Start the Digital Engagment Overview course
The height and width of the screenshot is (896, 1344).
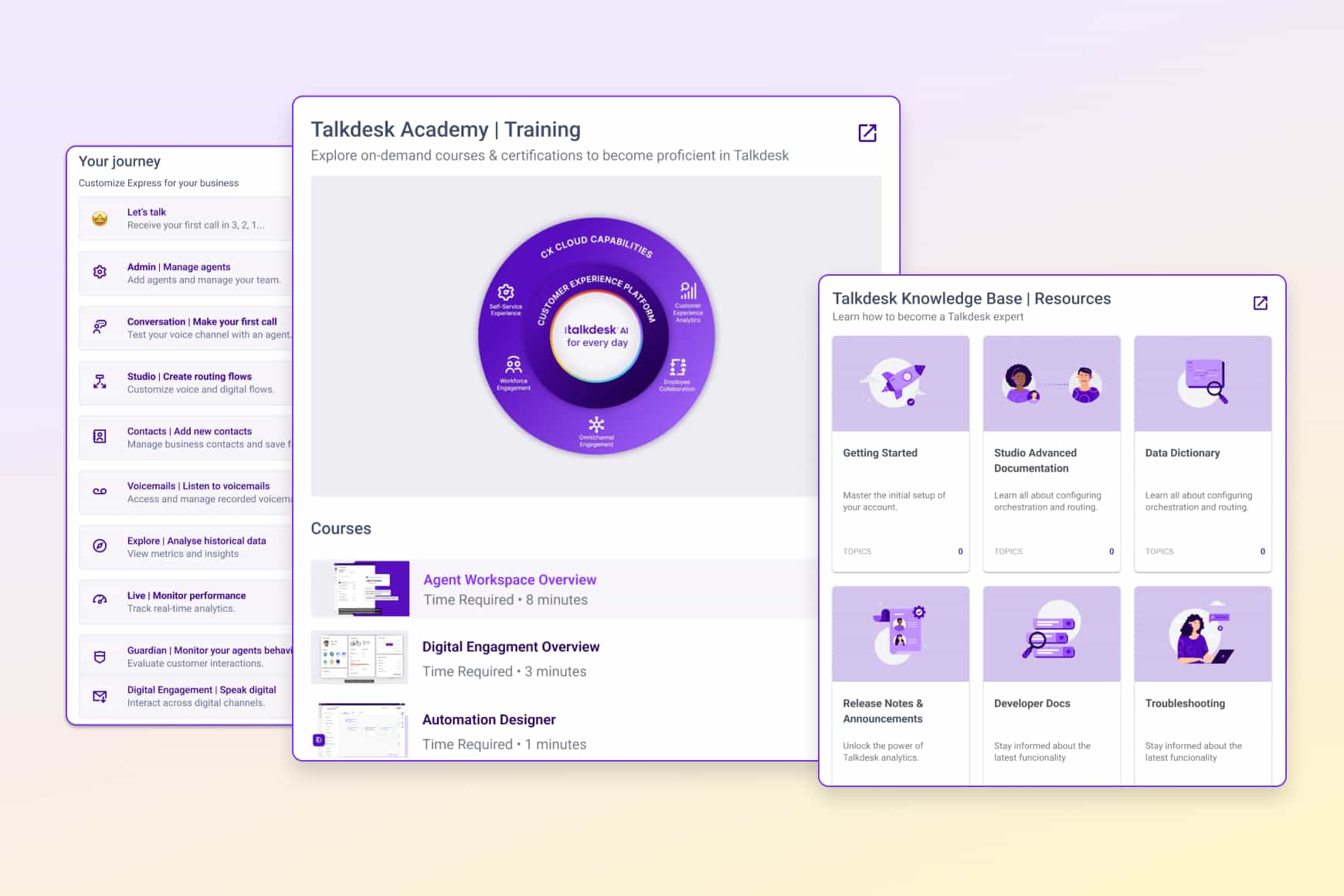[x=511, y=647]
